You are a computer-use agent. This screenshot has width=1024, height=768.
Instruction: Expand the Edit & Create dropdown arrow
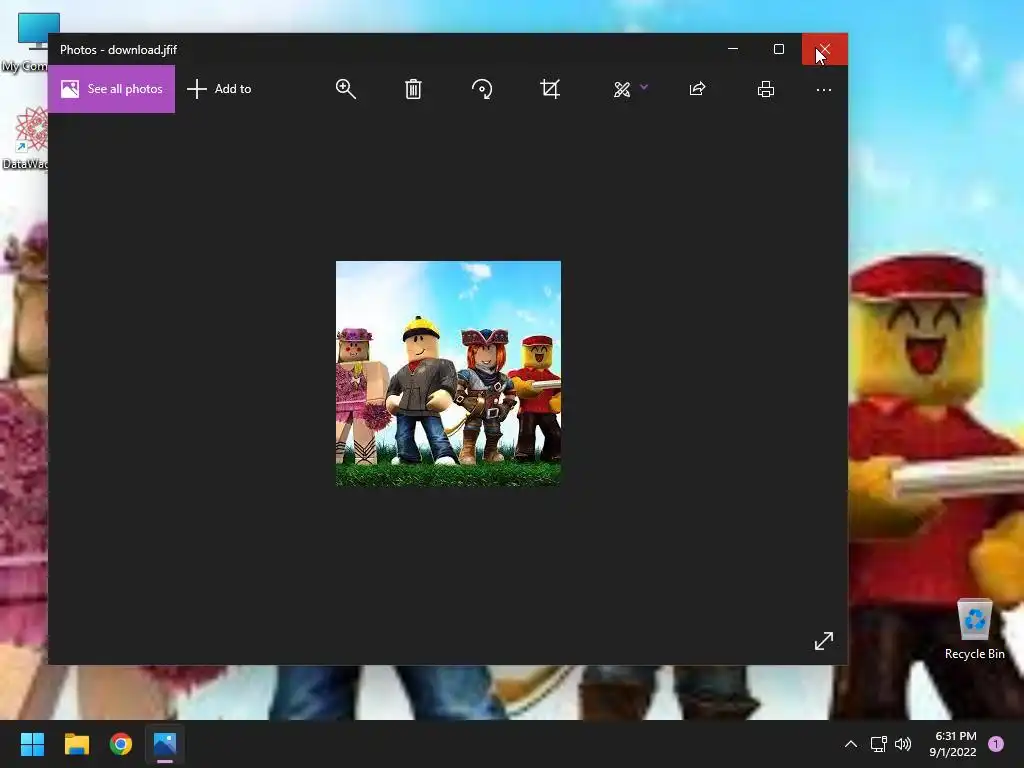[x=644, y=86]
